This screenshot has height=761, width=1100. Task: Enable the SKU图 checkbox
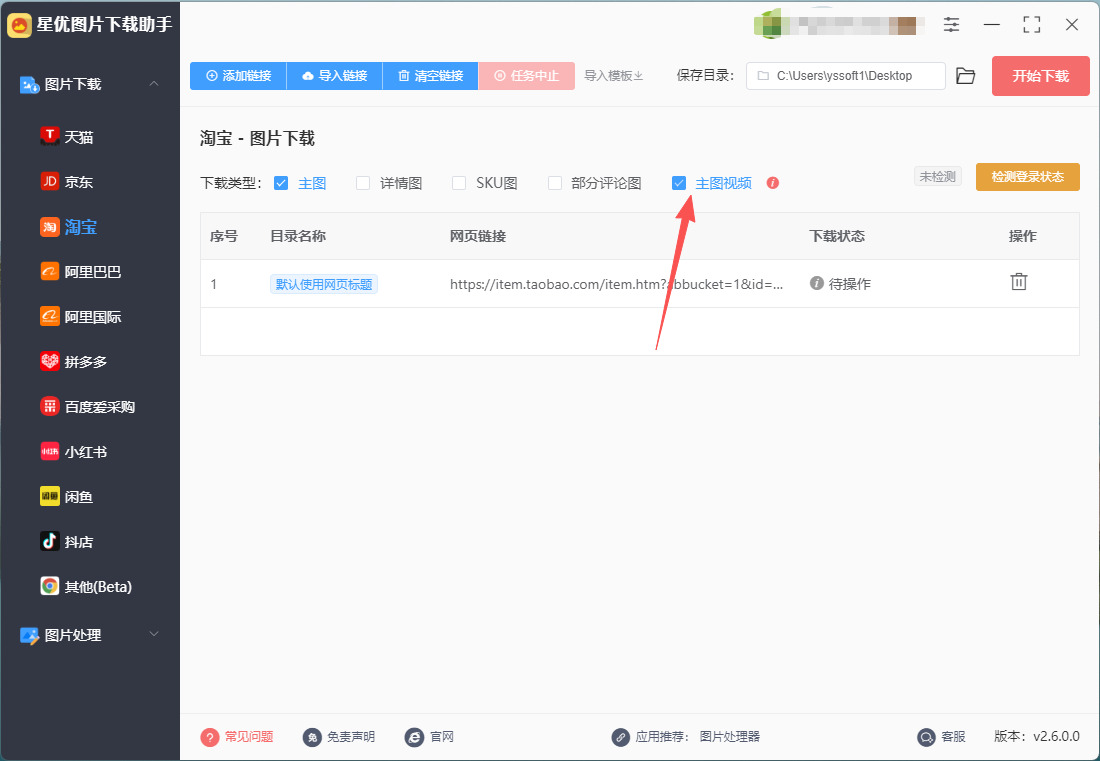459,183
